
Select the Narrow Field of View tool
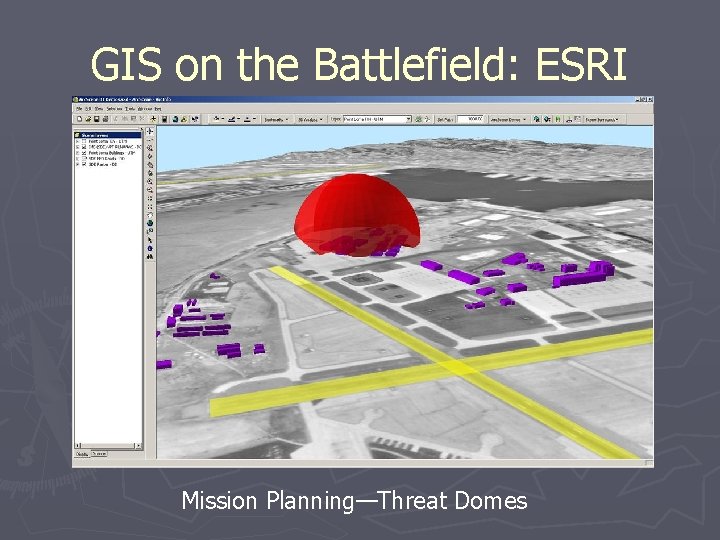pos(150,198)
